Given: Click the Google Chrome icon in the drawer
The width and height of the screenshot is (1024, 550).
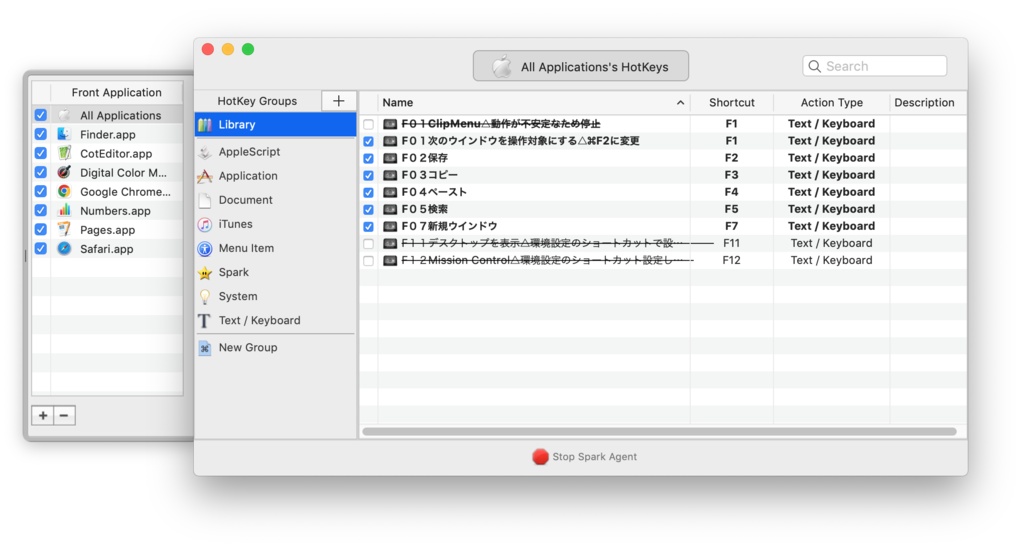Looking at the screenshot, I should point(64,191).
